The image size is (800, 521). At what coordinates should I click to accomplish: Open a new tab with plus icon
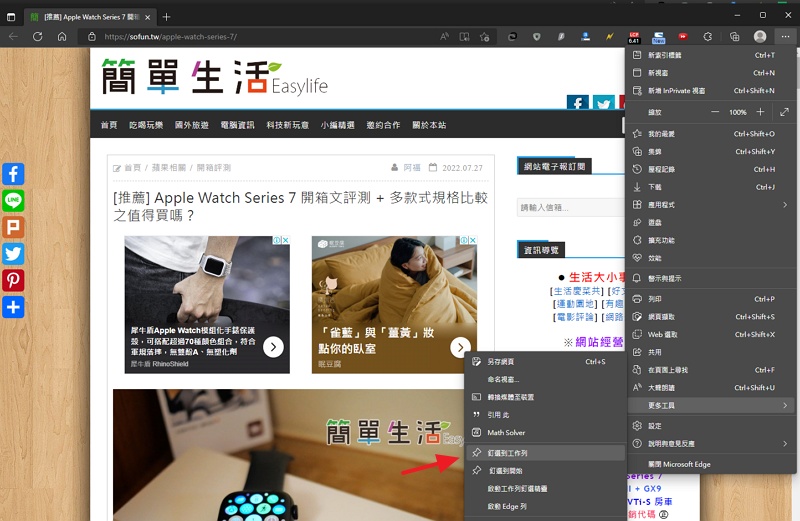pos(166,17)
